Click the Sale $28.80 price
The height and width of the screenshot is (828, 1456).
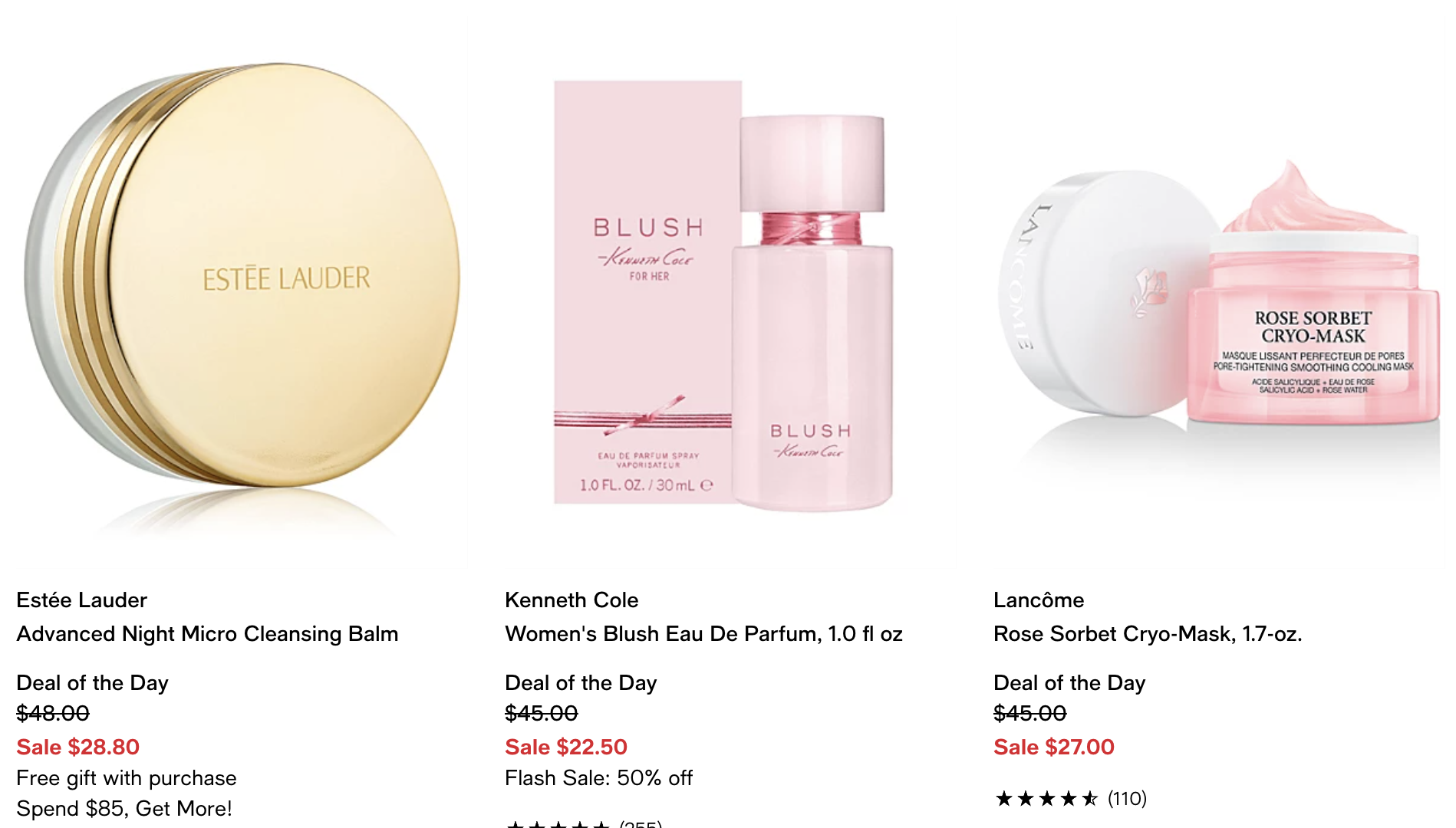pyautogui.click(x=78, y=747)
